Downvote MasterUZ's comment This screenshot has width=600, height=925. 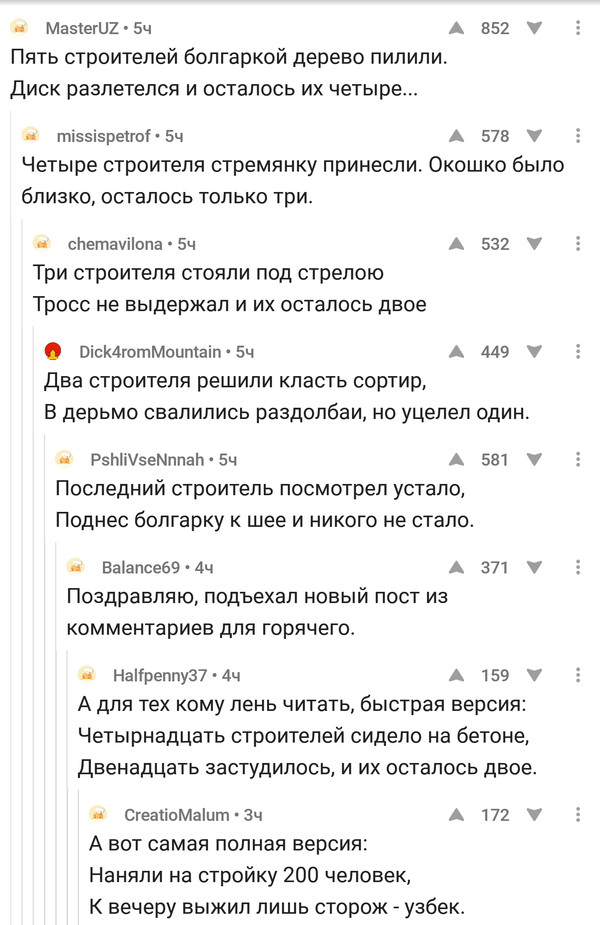coord(534,28)
